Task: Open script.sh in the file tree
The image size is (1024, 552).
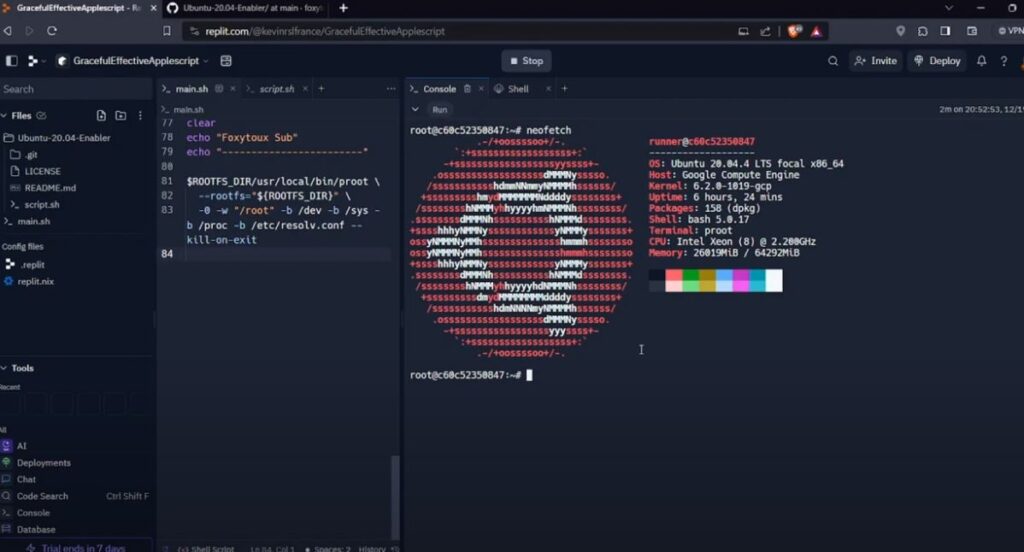Action: pyautogui.click(x=42, y=204)
